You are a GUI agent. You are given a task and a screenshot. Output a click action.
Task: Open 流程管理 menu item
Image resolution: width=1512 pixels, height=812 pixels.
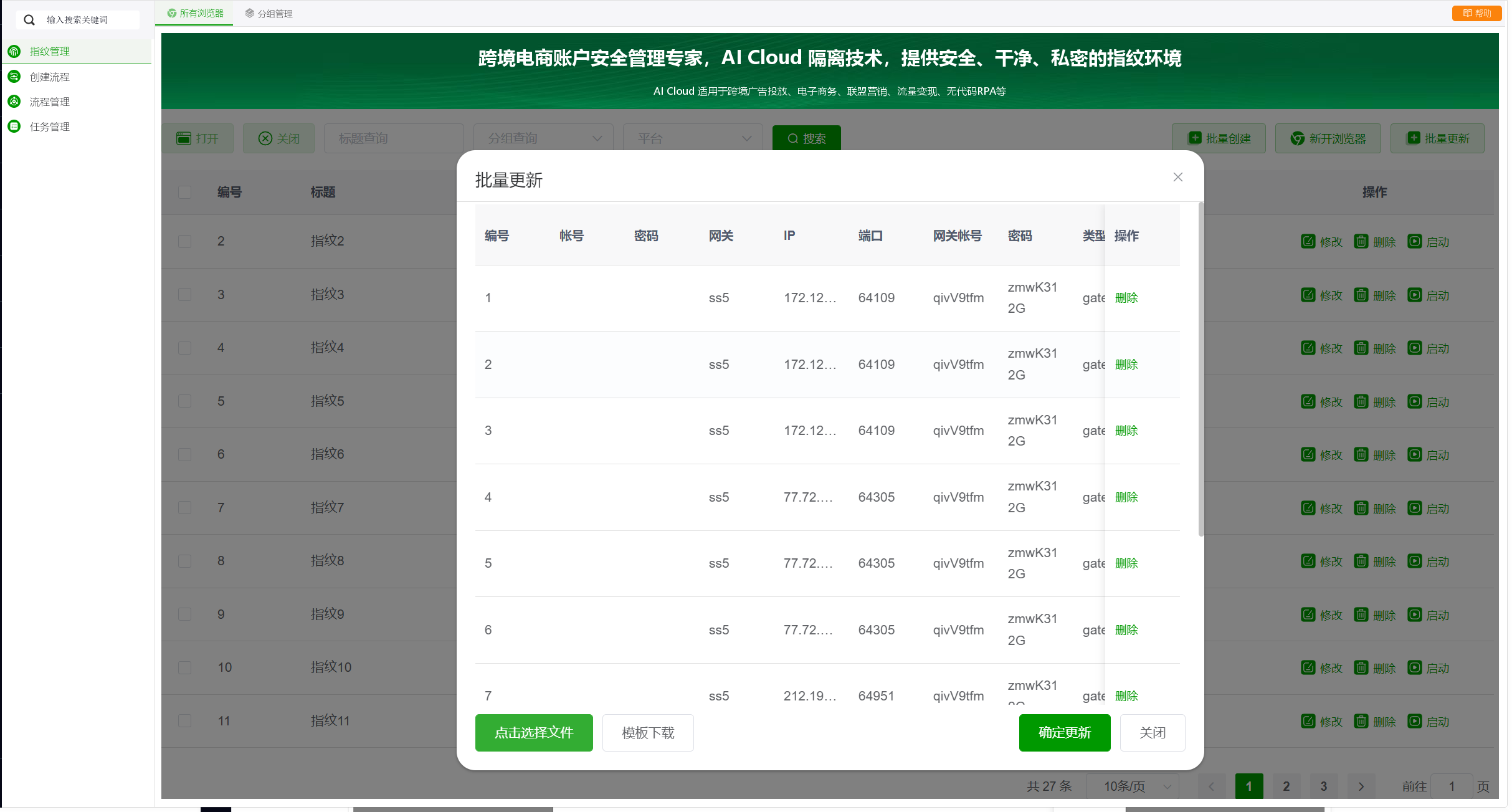[77, 101]
